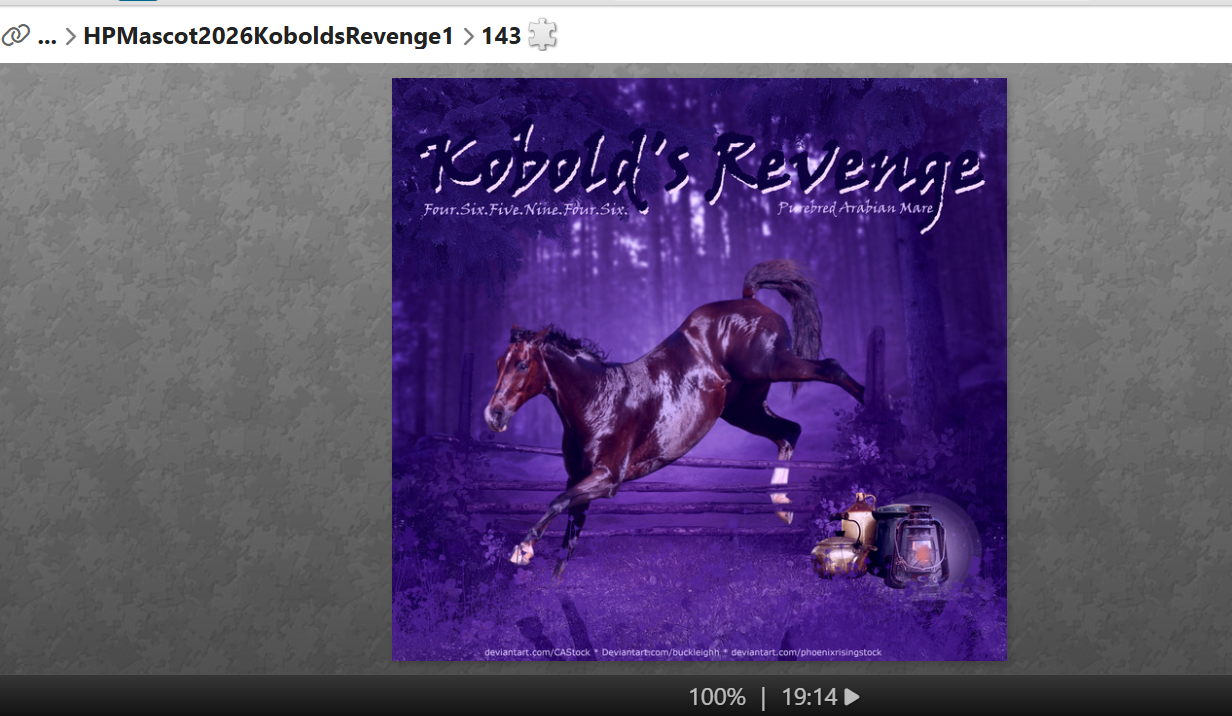Viewport: 1232px width, 716px height.
Task: Open the puzzle piece plugin icon
Action: click(543, 36)
